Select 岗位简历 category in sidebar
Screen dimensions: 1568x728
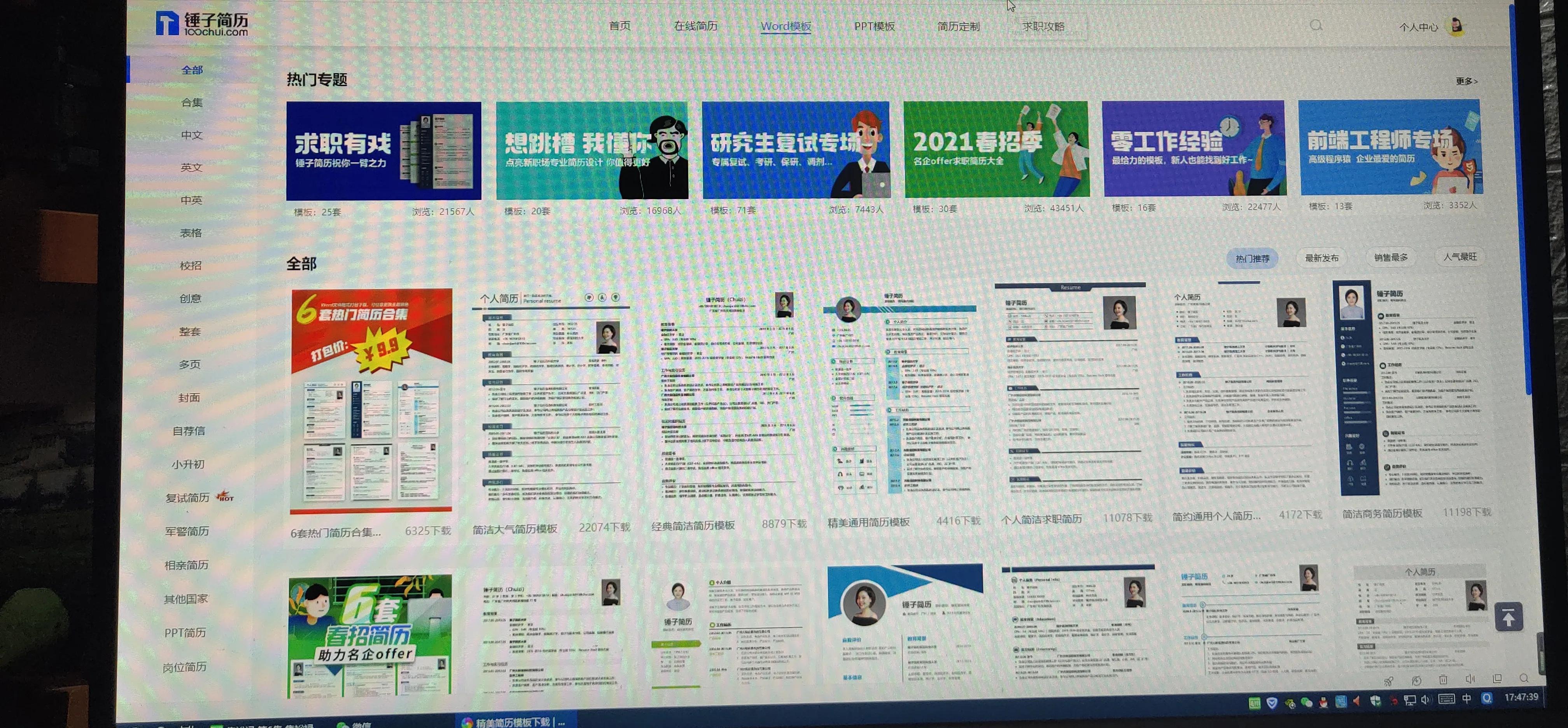[x=184, y=667]
